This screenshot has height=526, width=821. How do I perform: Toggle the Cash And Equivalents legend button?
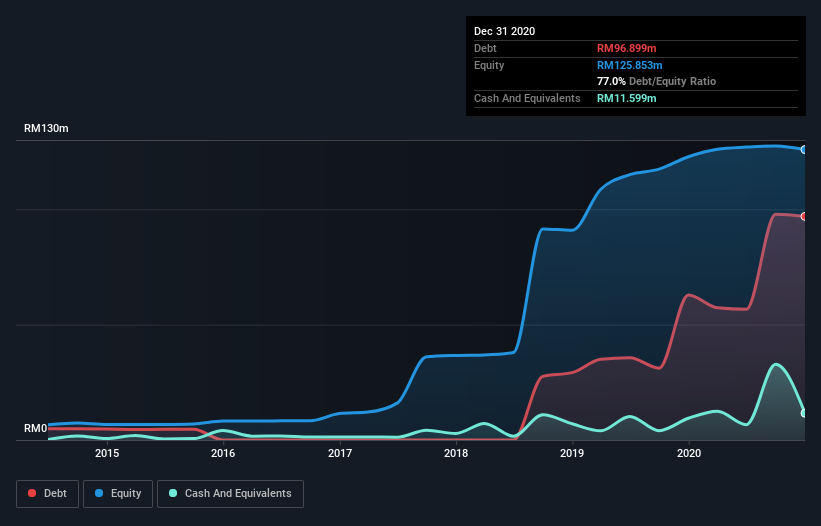click(x=230, y=494)
